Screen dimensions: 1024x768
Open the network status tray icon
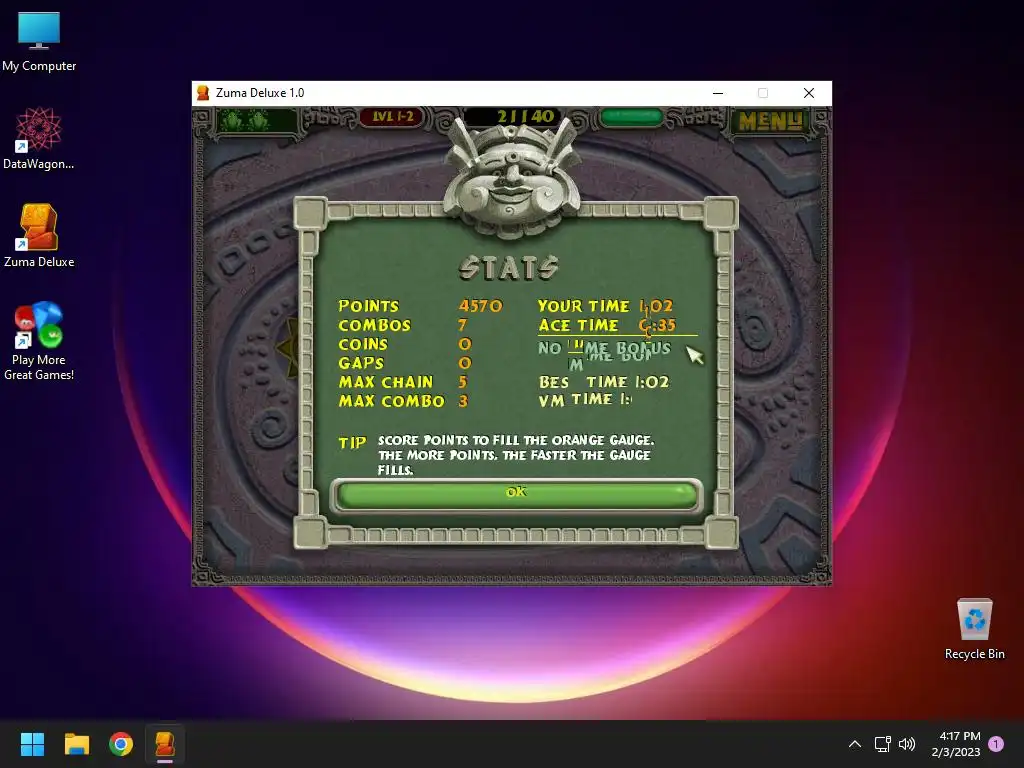pos(882,744)
